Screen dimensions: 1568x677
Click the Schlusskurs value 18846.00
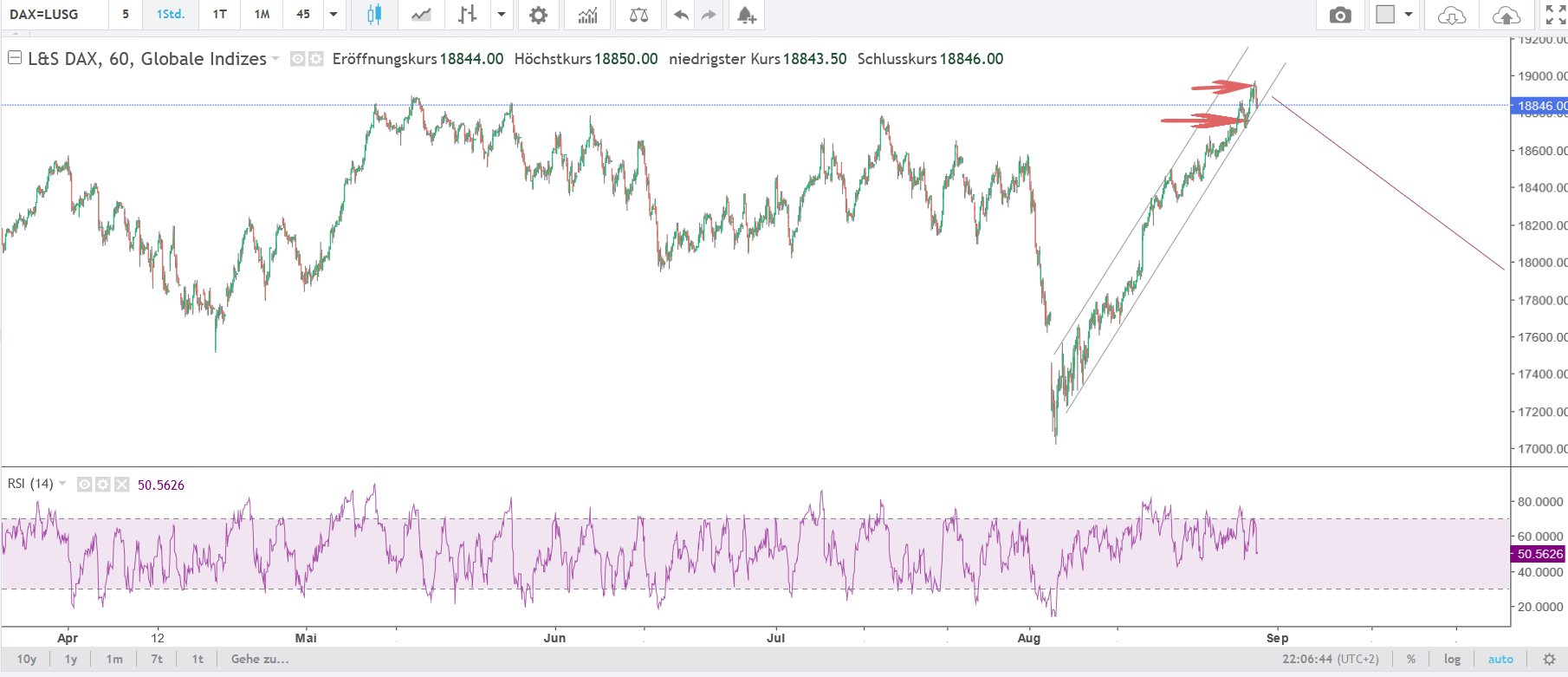click(x=971, y=59)
